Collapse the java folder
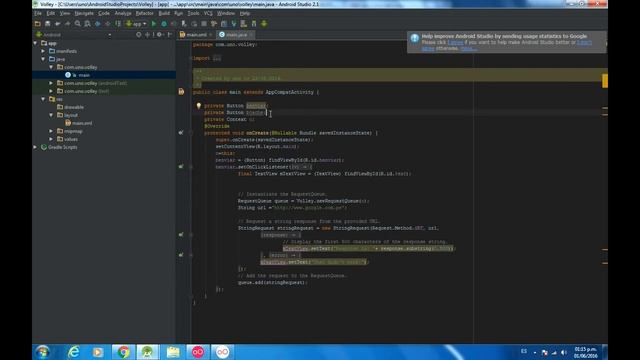Image resolution: width=640 pixels, height=360 pixels. click(x=43, y=59)
